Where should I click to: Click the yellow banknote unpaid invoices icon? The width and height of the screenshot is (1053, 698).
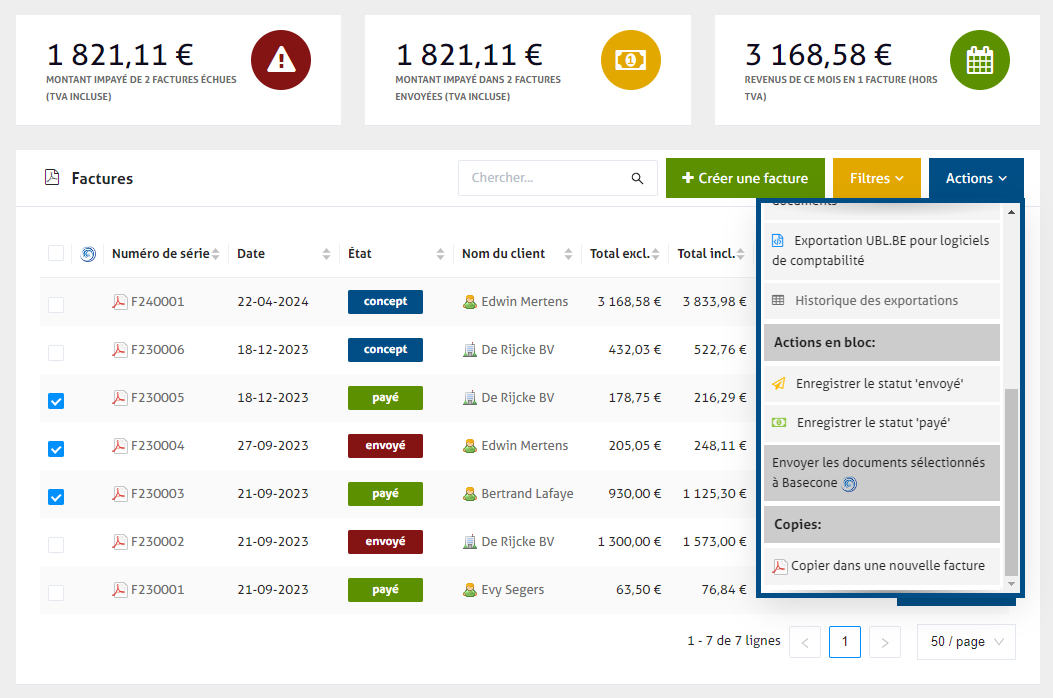[630, 60]
